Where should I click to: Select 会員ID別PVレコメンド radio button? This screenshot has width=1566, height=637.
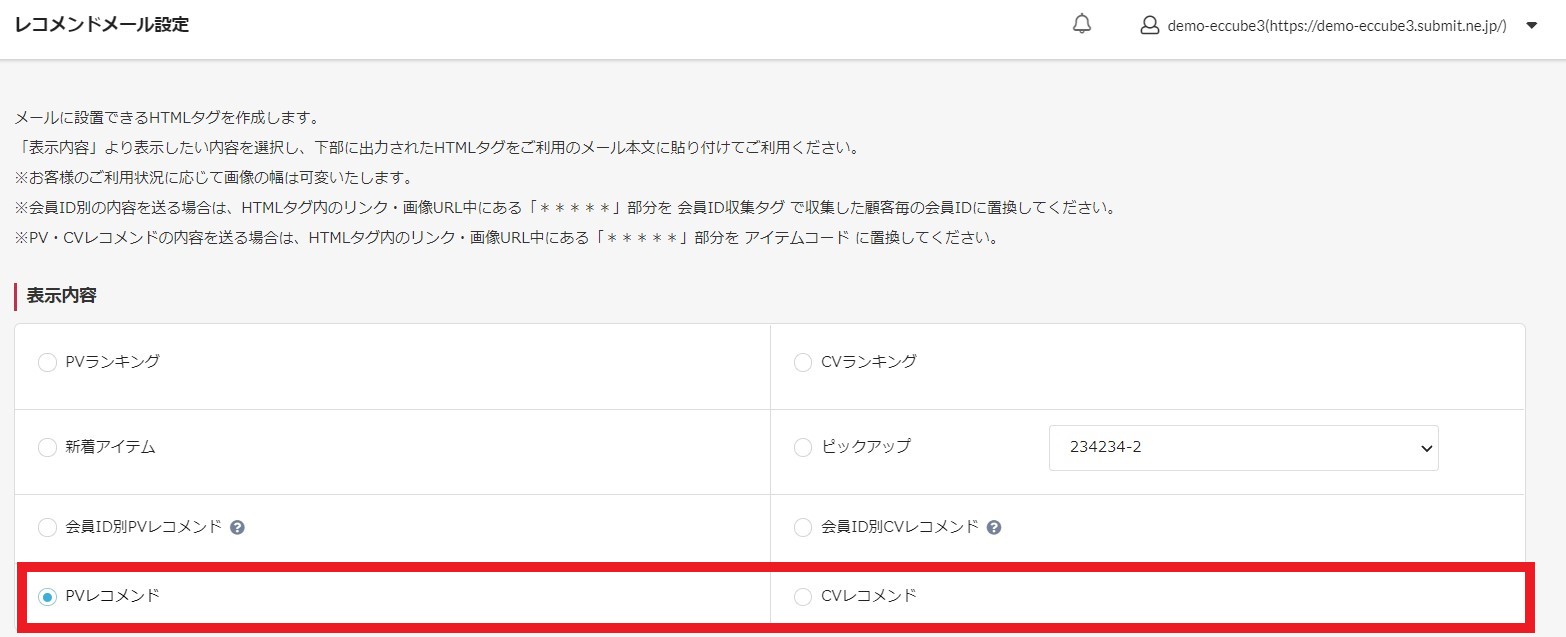(x=47, y=526)
